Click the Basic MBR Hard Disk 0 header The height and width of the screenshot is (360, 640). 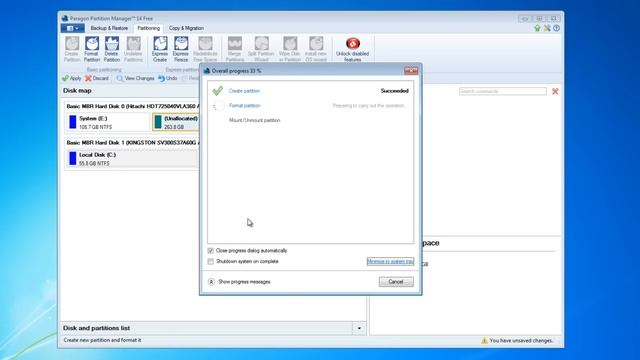(133, 106)
